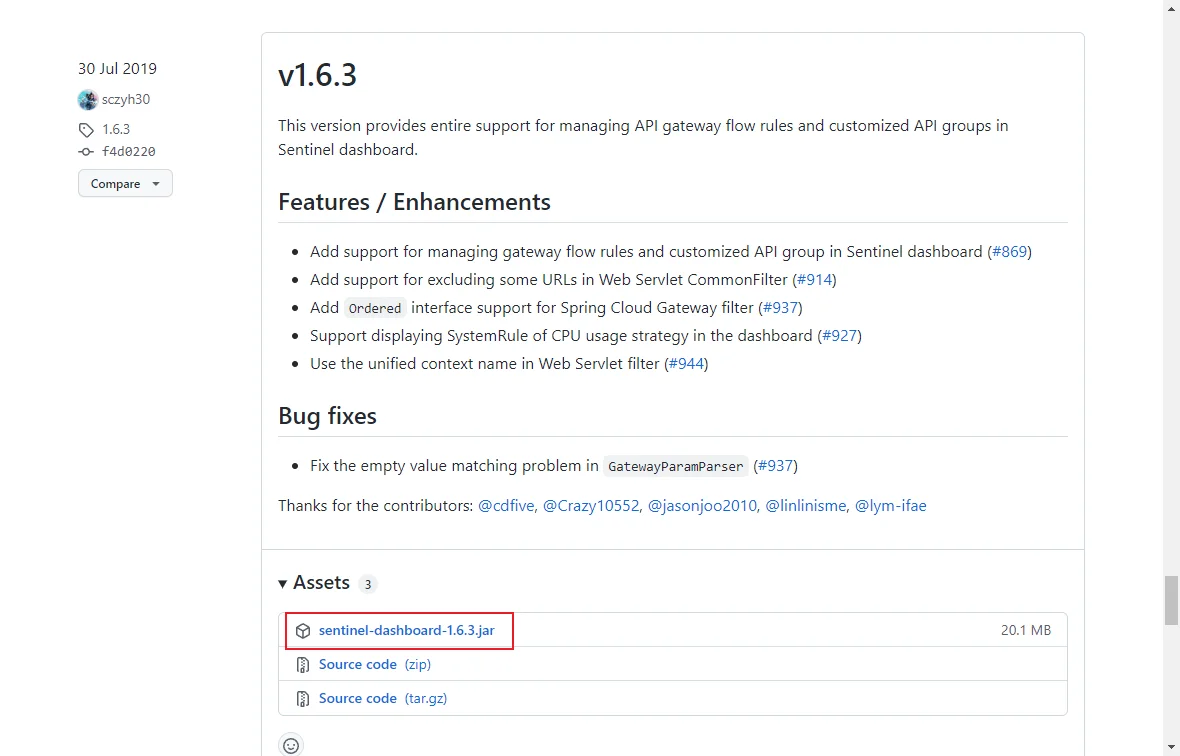Click the sczyh30 avatar image
The height and width of the screenshot is (756, 1180).
click(88, 99)
